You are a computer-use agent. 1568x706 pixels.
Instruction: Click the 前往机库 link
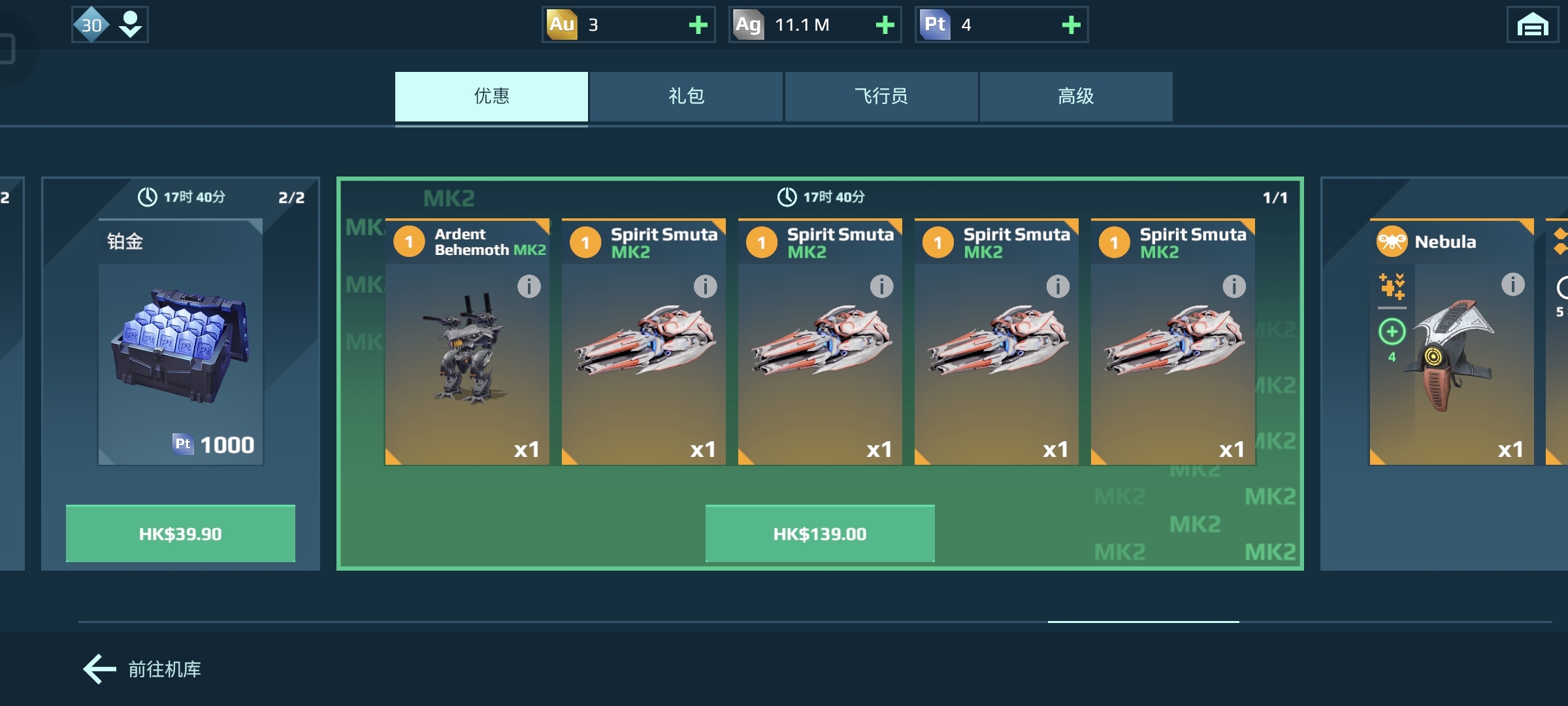click(165, 669)
